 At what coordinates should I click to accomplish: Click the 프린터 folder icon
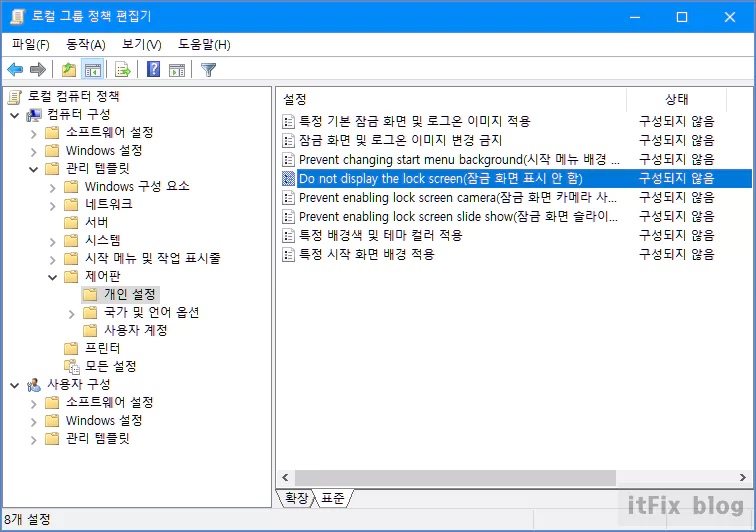71,348
